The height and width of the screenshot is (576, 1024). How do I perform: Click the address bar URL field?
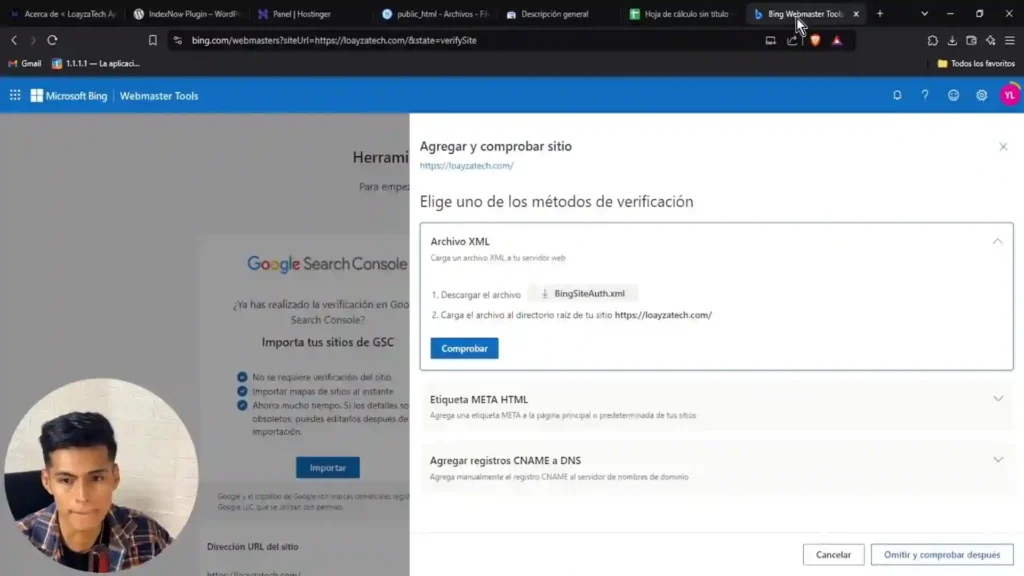(400, 40)
